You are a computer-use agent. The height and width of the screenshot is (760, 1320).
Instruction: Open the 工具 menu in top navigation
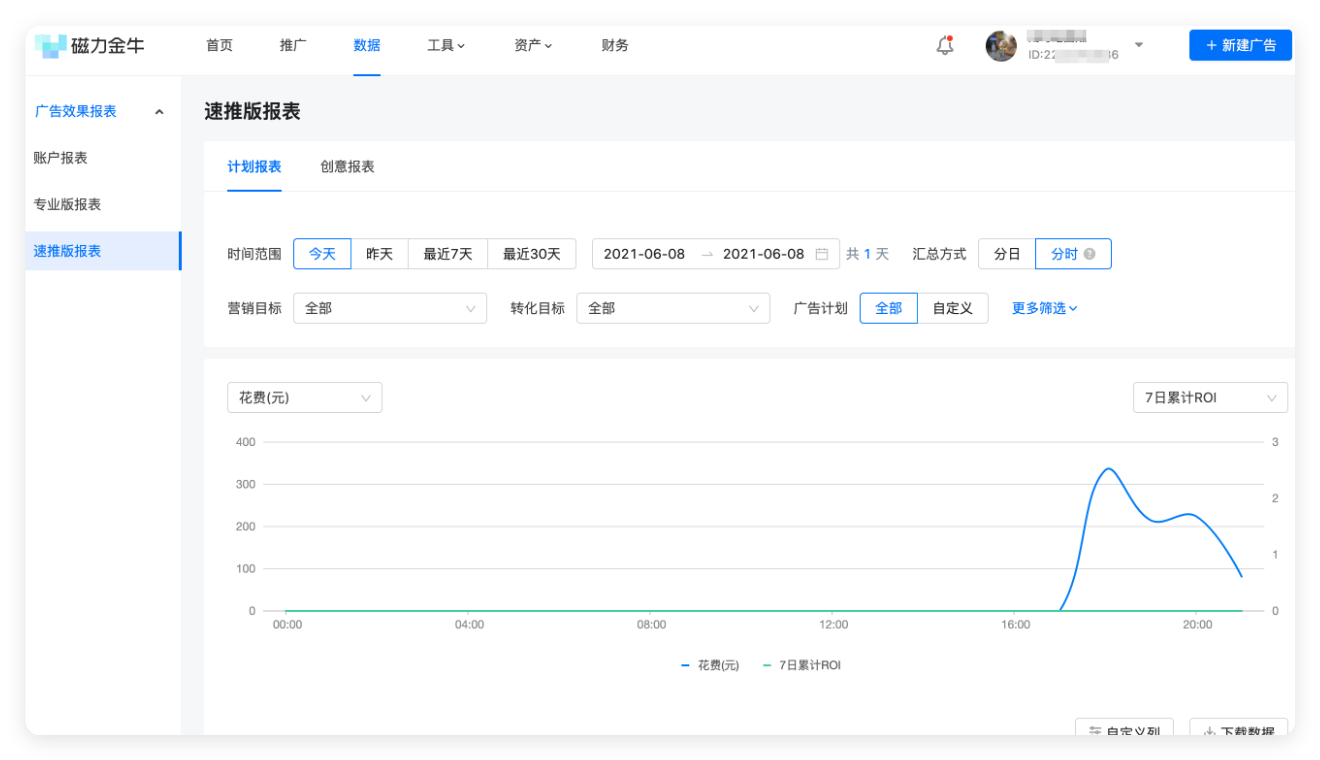[444, 45]
